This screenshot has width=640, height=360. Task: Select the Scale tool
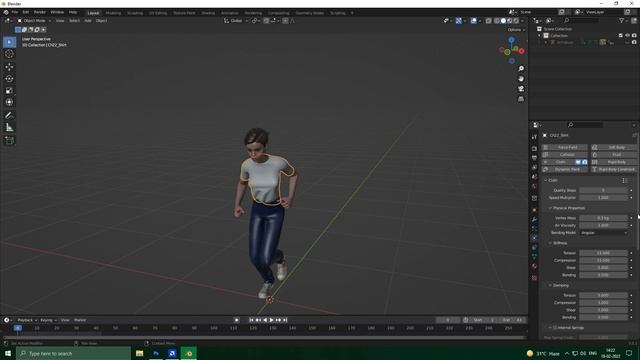tap(9, 90)
